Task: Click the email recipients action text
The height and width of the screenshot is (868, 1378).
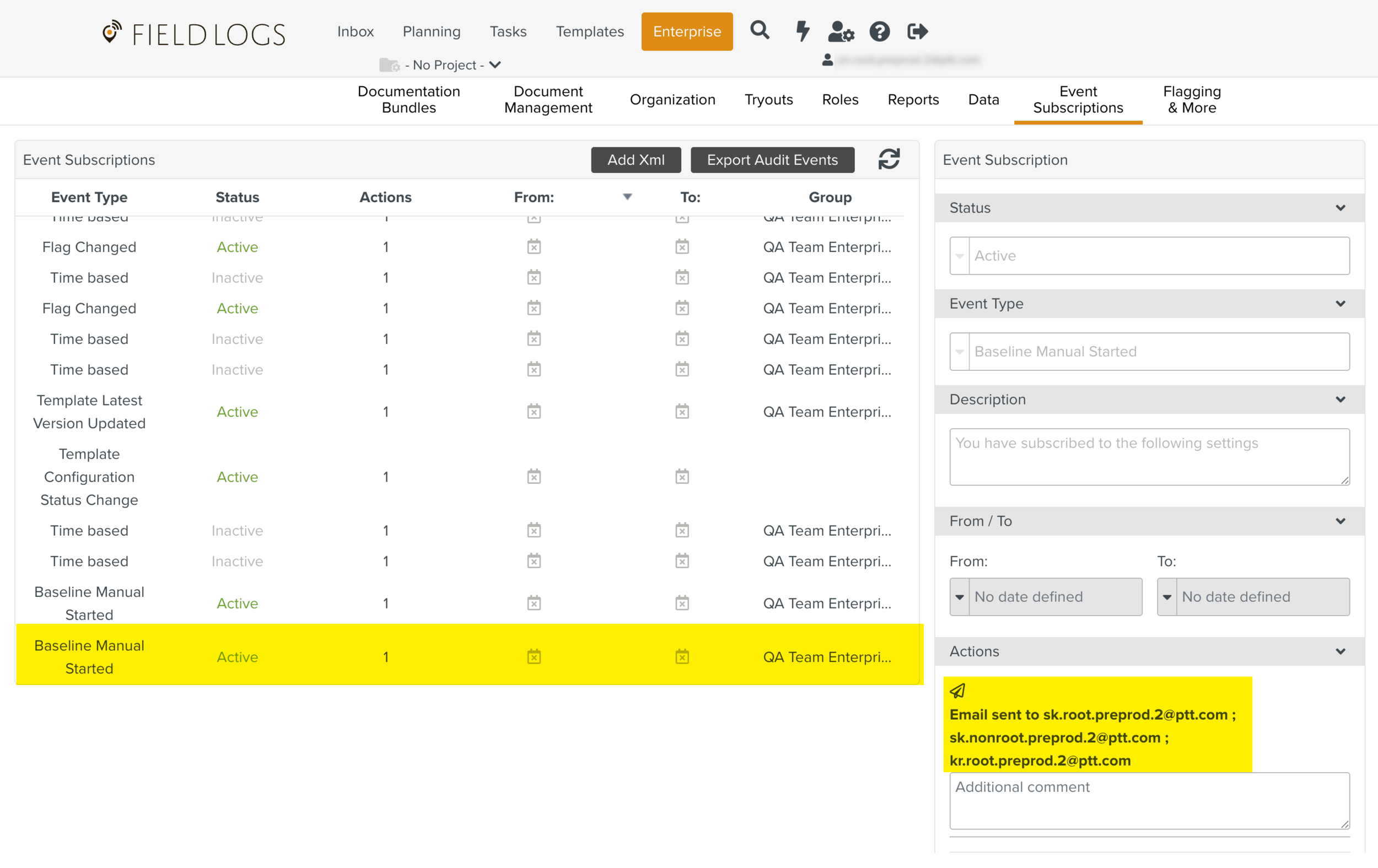Action: [x=1092, y=737]
